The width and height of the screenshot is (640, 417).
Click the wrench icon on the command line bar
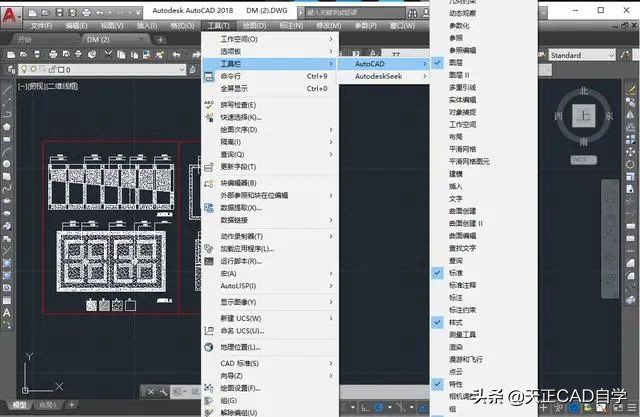pyautogui.click(x=163, y=392)
